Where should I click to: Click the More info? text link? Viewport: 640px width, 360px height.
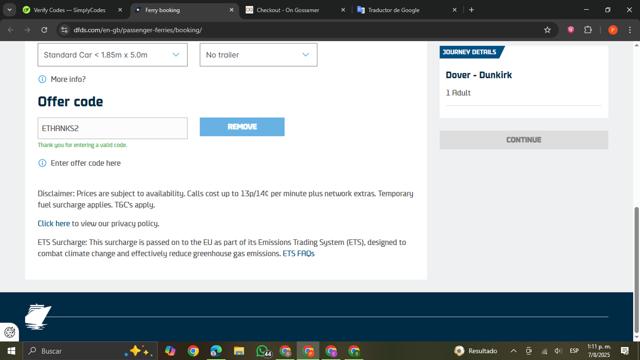click(68, 79)
